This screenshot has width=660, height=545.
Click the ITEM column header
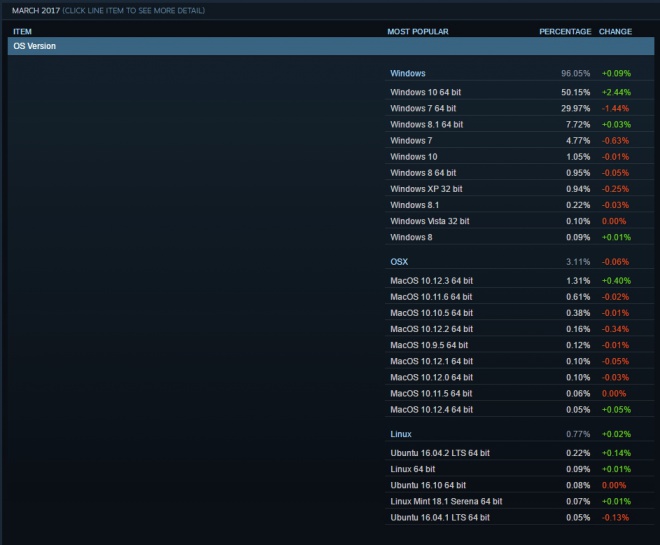point(22,32)
